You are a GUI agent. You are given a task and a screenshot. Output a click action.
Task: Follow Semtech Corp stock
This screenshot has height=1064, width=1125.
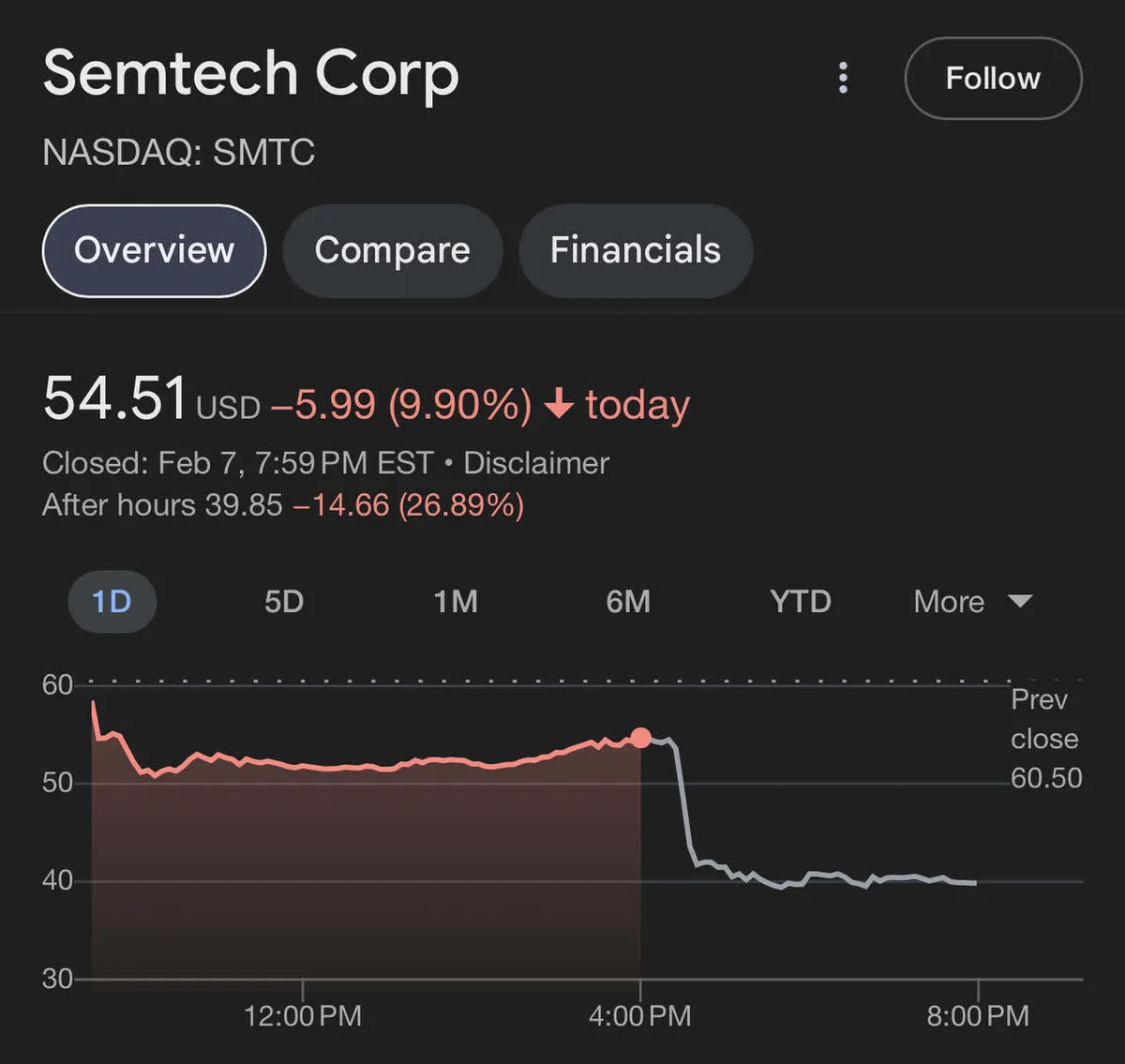tap(993, 78)
